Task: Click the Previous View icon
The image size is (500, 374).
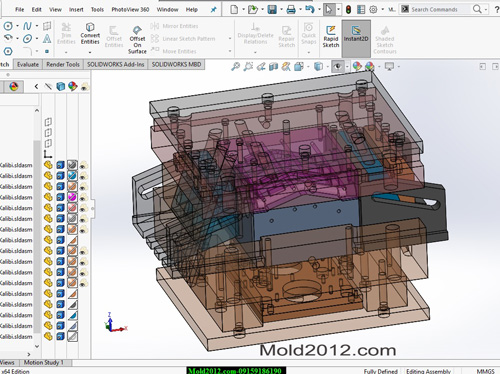Action: 261,67
